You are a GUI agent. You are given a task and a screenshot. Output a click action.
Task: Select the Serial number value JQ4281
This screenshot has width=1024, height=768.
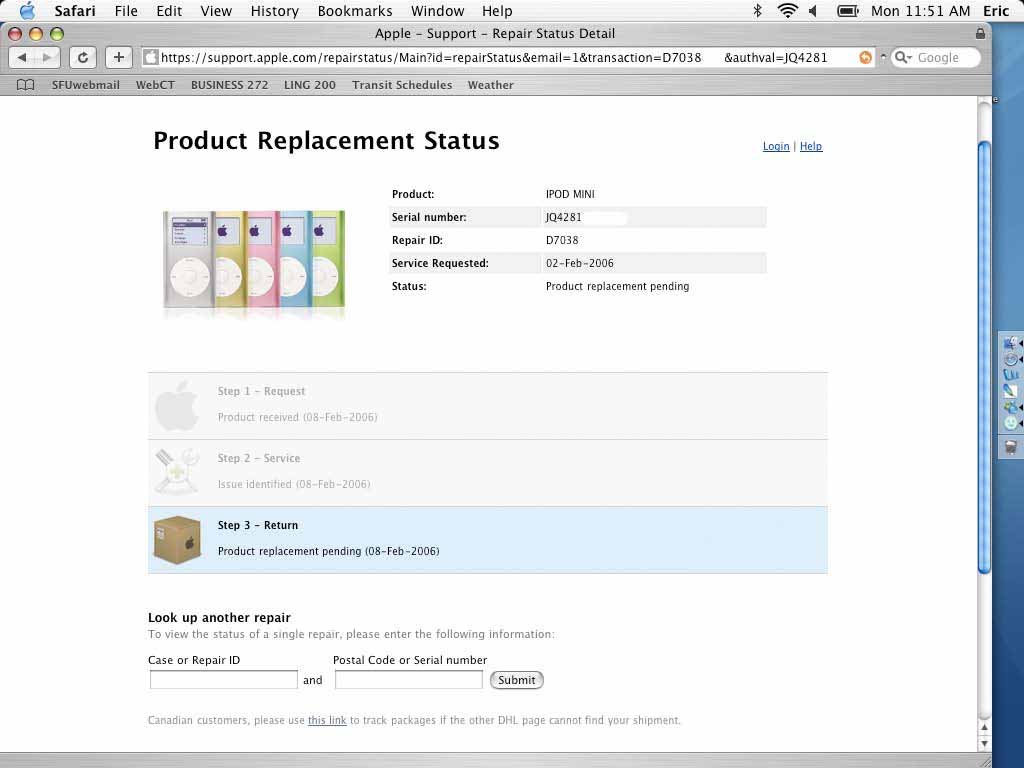(564, 217)
